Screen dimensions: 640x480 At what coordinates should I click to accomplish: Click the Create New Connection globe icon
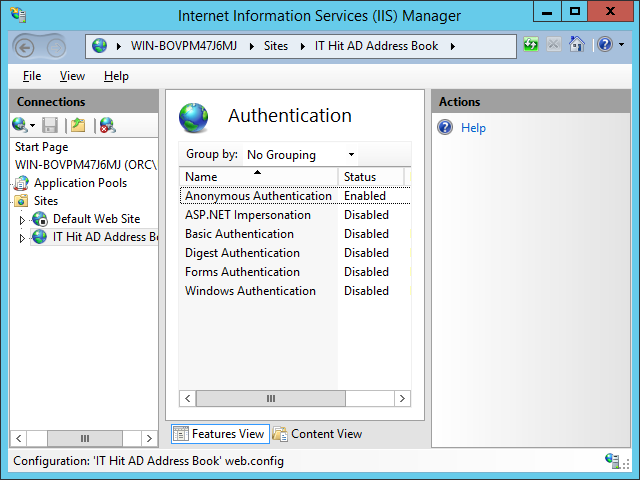(20, 125)
